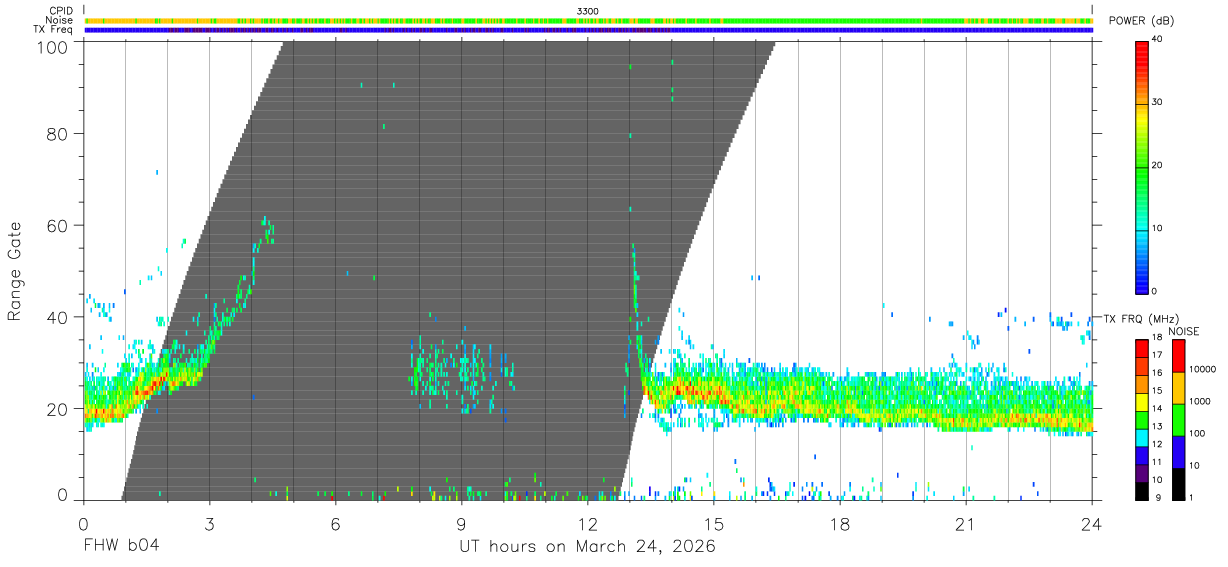1228x567 pixels.
Task: Click the 6 tick on UT hours axis
Action: point(335,524)
